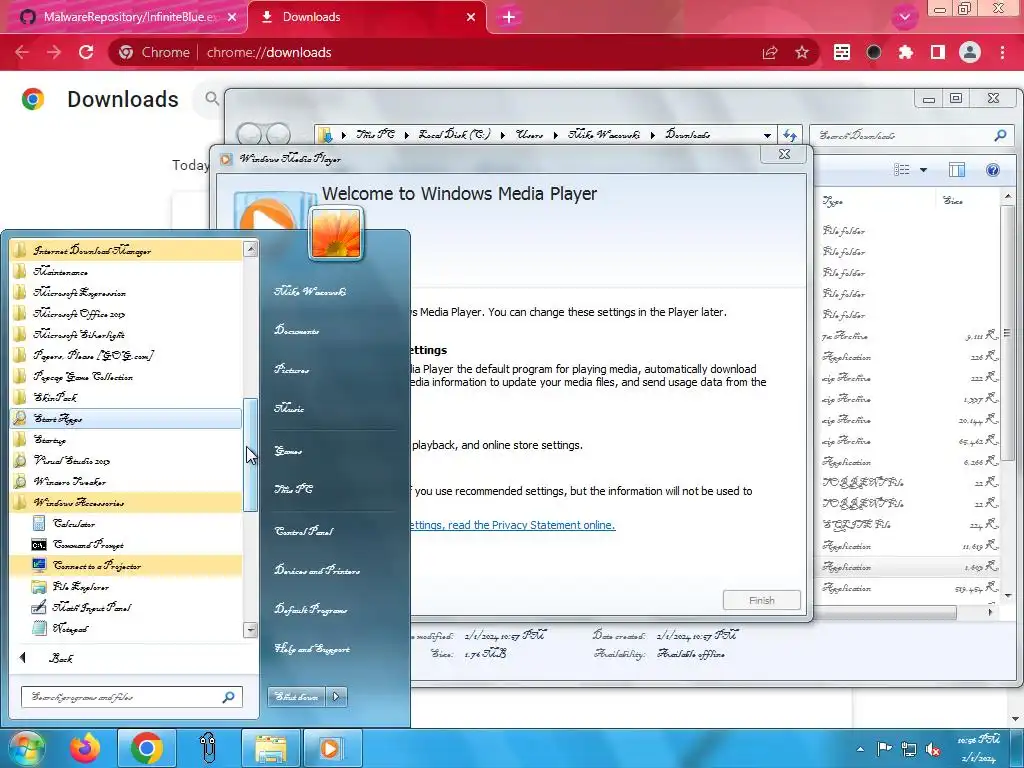This screenshot has width=1024, height=768.
Task: Click the down arrow of Start menu scrollbar
Action: [x=251, y=630]
